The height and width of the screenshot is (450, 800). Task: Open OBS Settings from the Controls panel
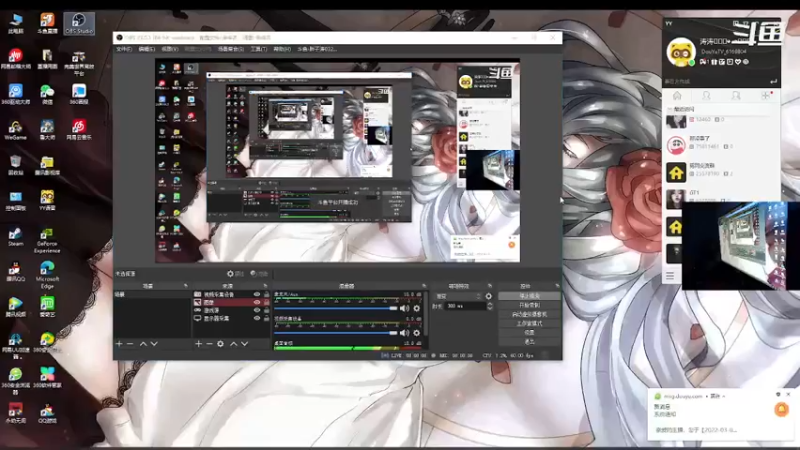click(529, 333)
